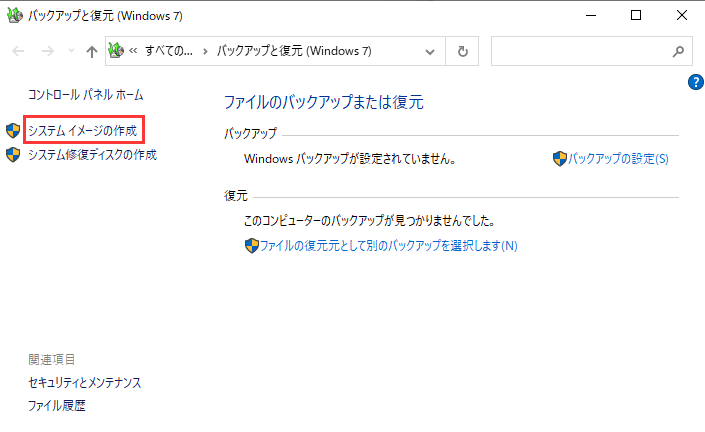This screenshot has height=432, width=705.
Task: Click ファイルの復元元として別のバックアップを選択します(N)
Action: [x=388, y=245]
